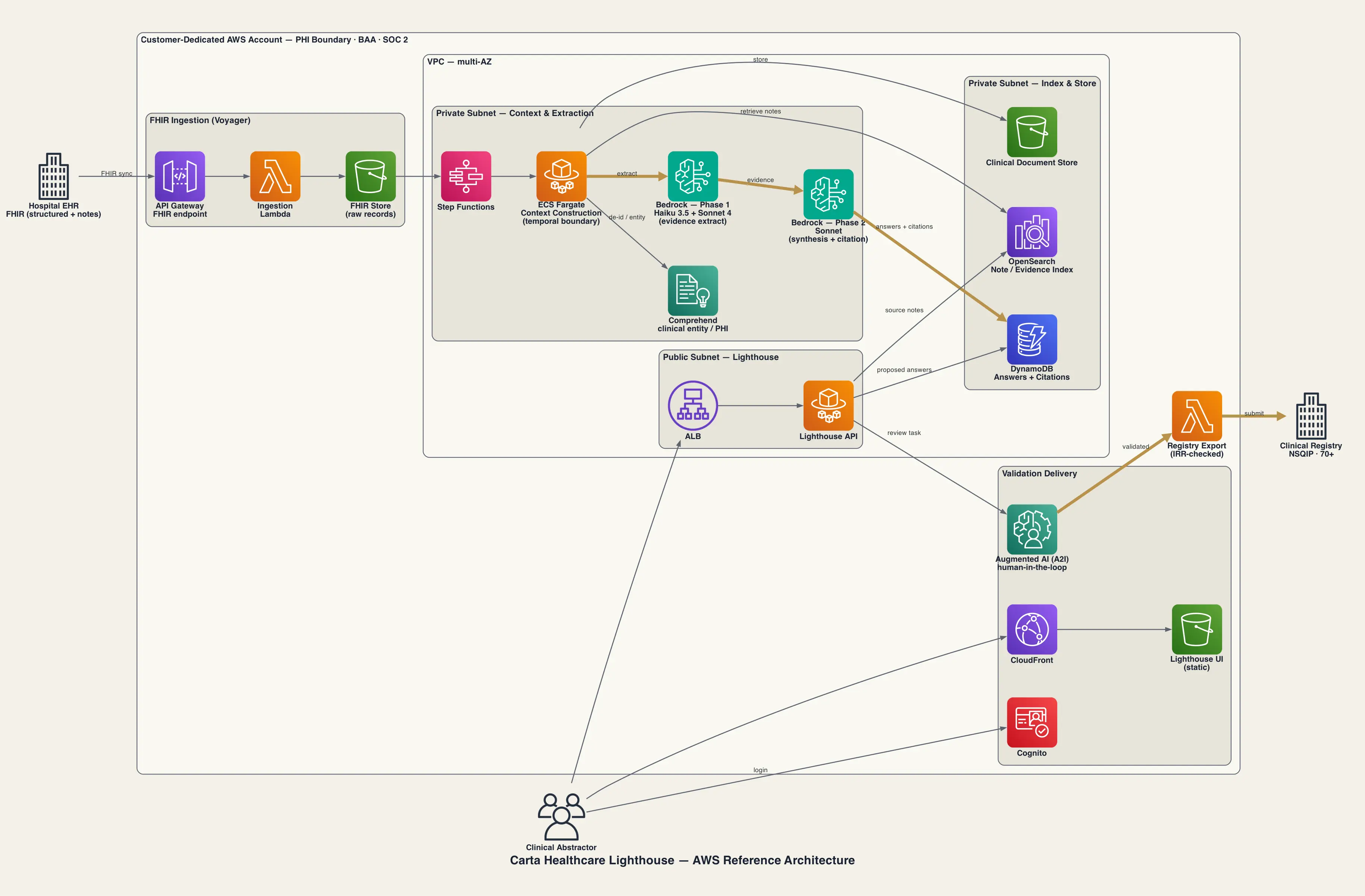Select the "answers + citations" edge label
This screenshot has height=896, width=1365.
(904, 226)
